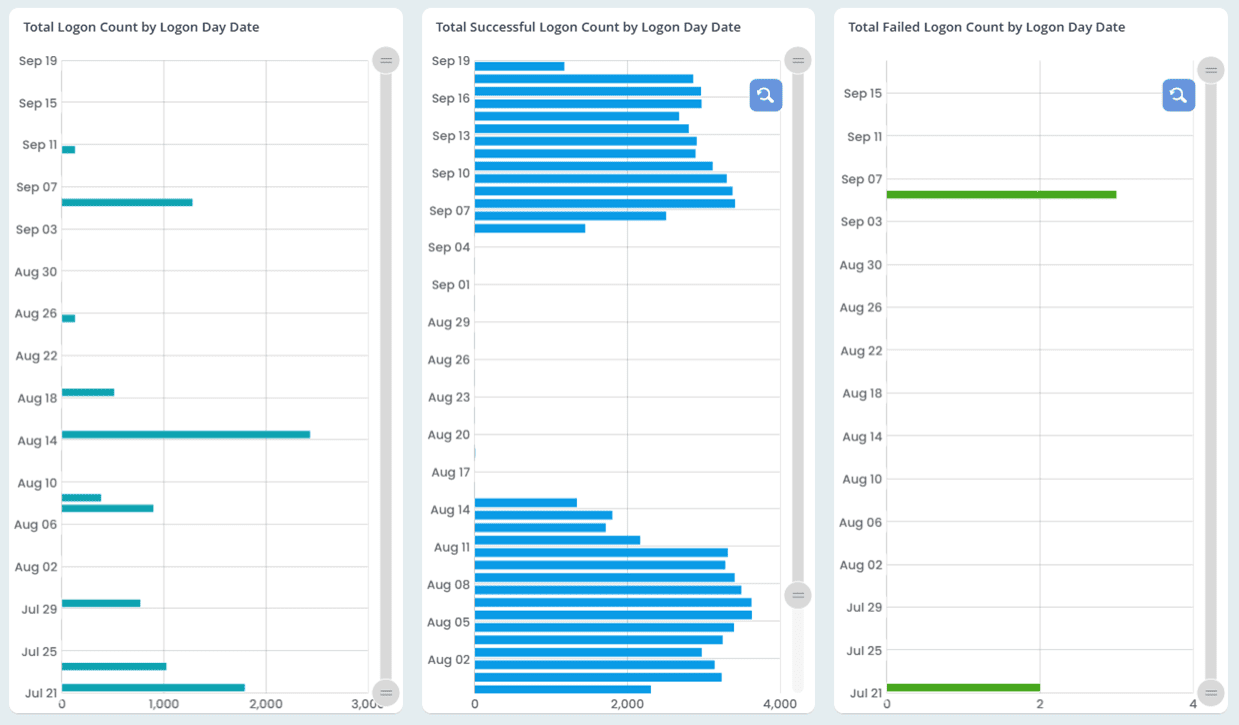1239x725 pixels.
Task: Click 'Total Successful Logon Count' chart title
Action: [x=588, y=27]
